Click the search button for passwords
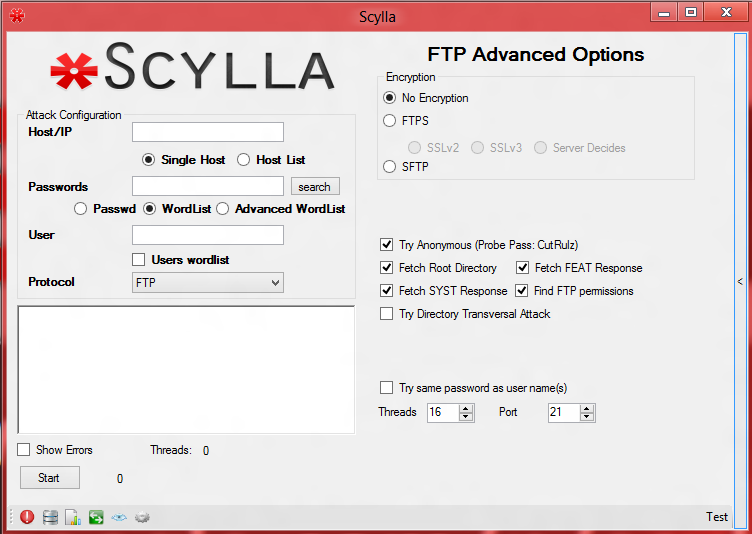This screenshot has height=534, width=752. [x=315, y=187]
